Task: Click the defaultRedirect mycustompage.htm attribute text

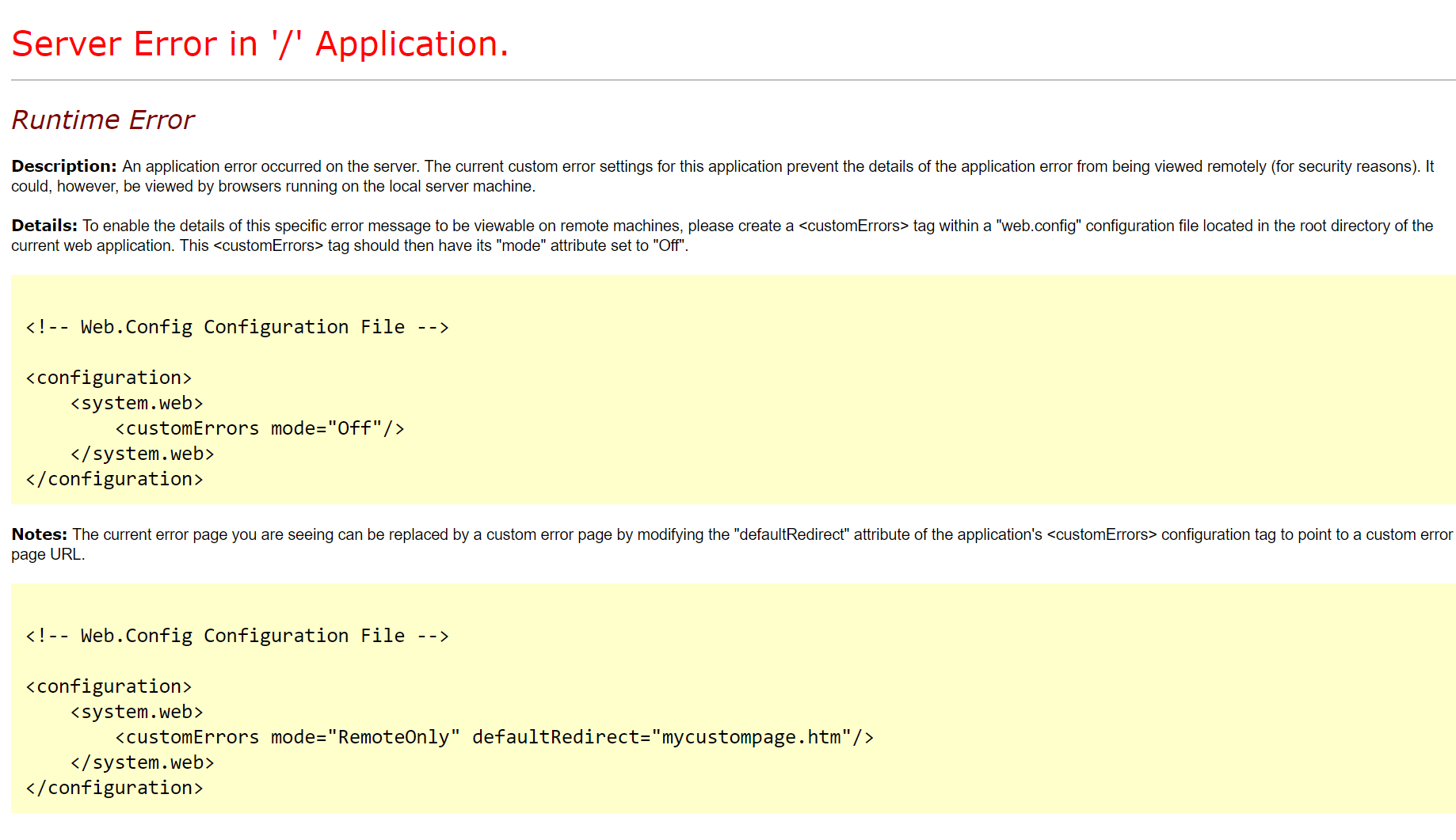Action: click(673, 736)
